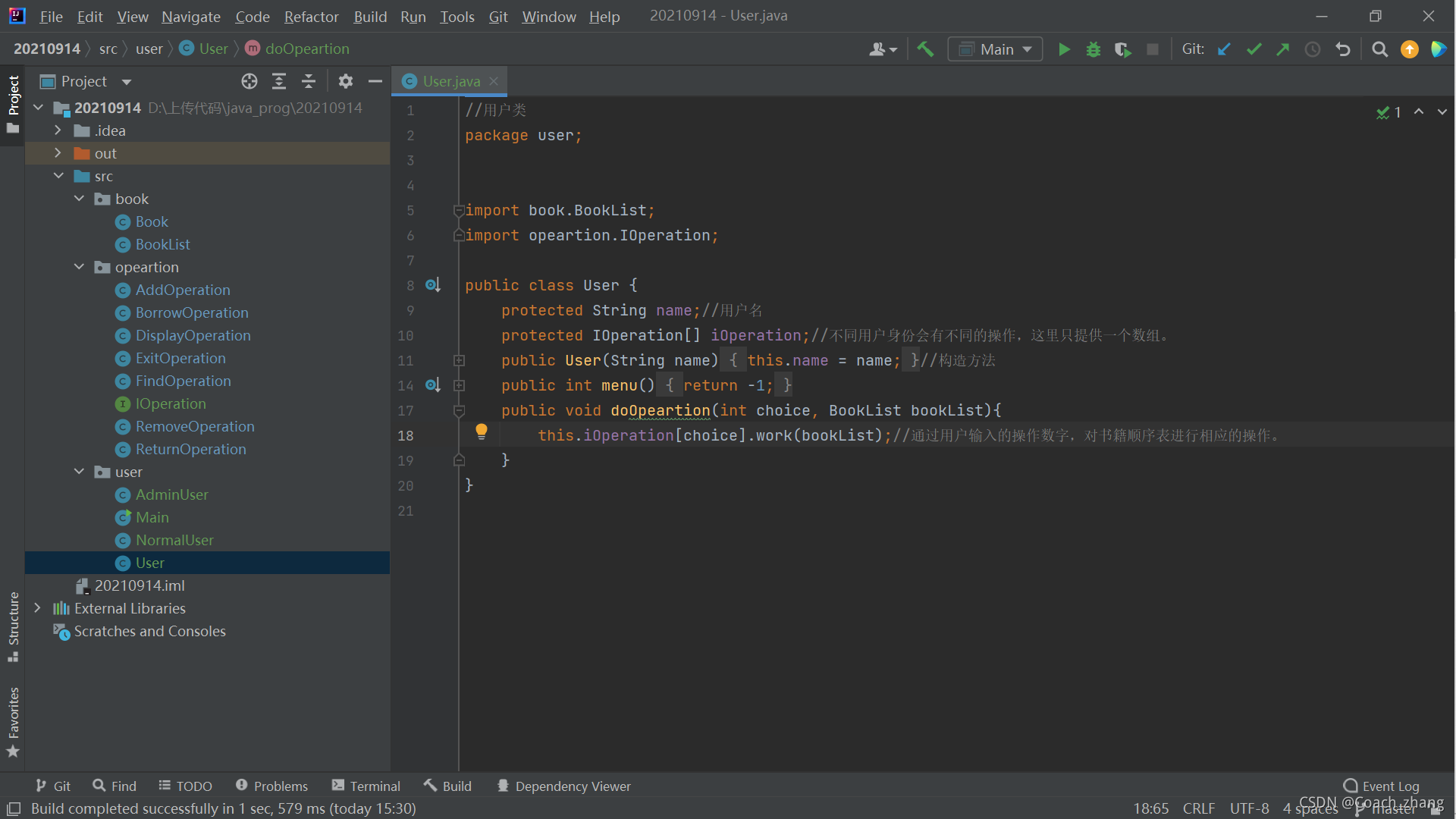This screenshot has width=1456, height=819.
Task: Toggle the tool window bars icon in status bar
Action: point(14,808)
